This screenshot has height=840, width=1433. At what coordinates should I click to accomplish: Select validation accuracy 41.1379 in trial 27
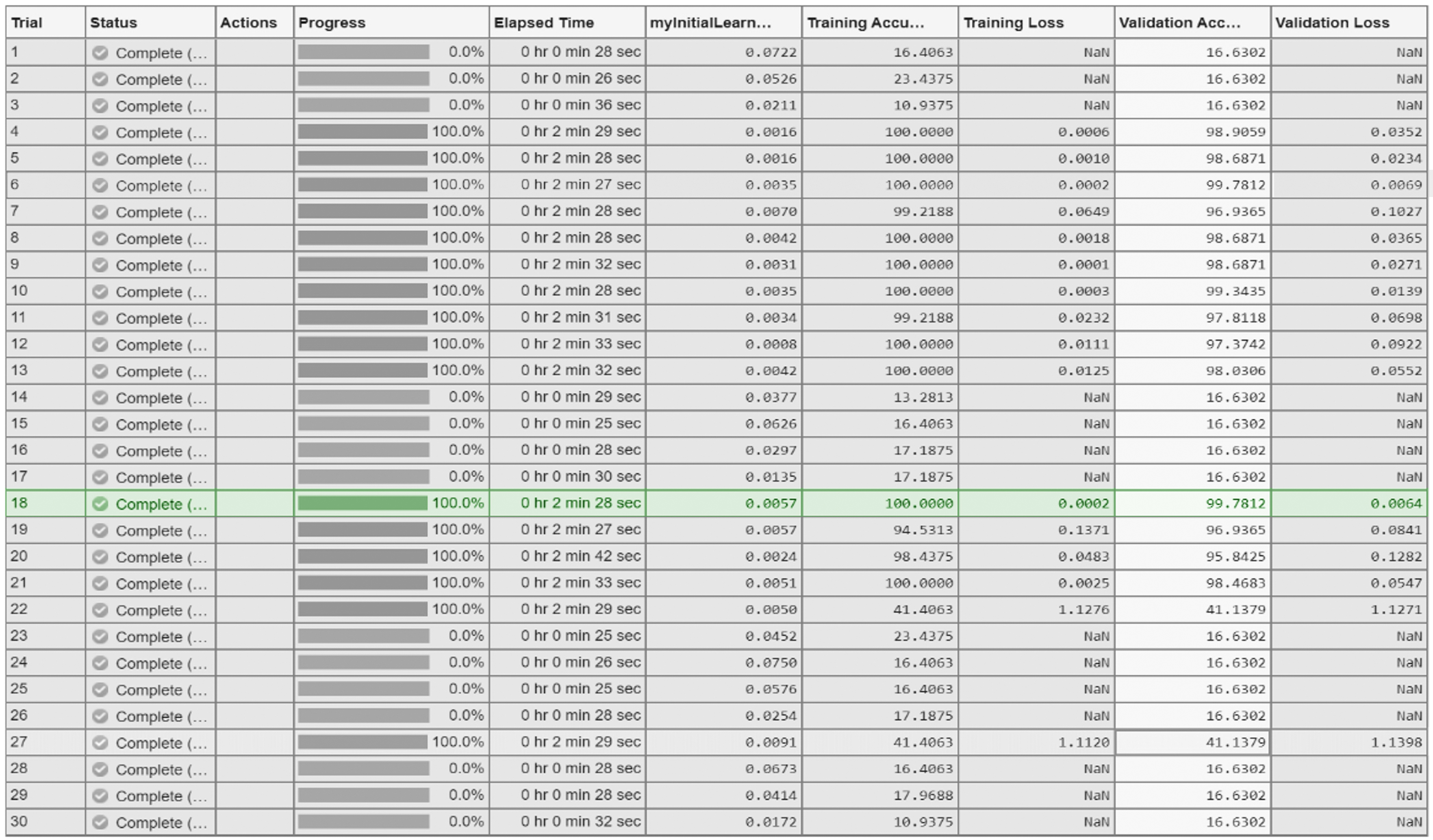[x=1193, y=742]
